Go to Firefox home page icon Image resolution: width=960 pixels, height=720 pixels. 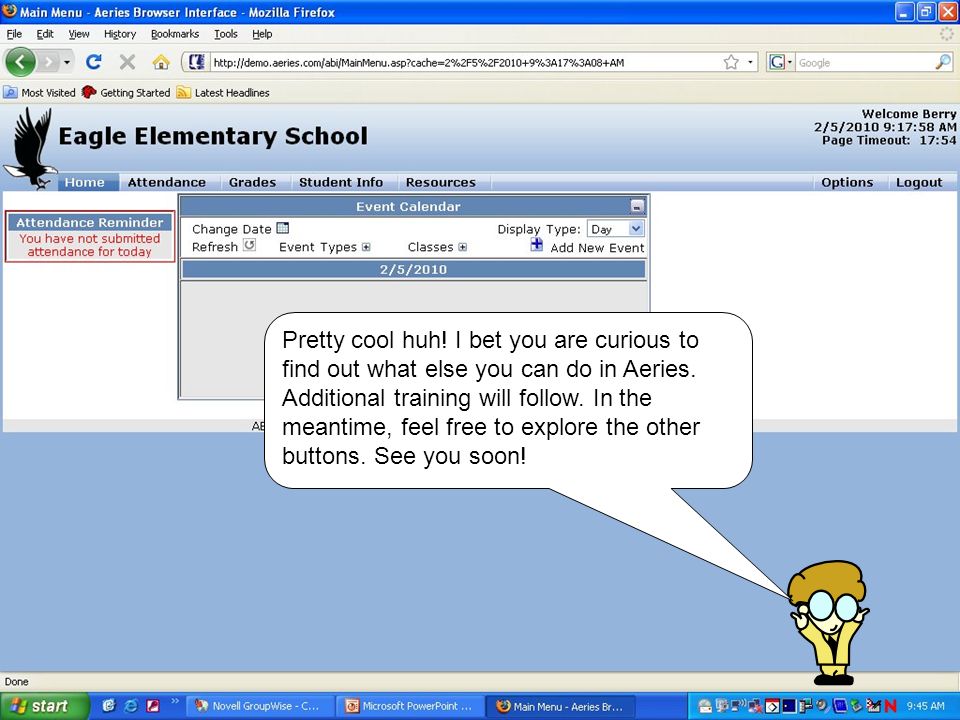pos(160,62)
